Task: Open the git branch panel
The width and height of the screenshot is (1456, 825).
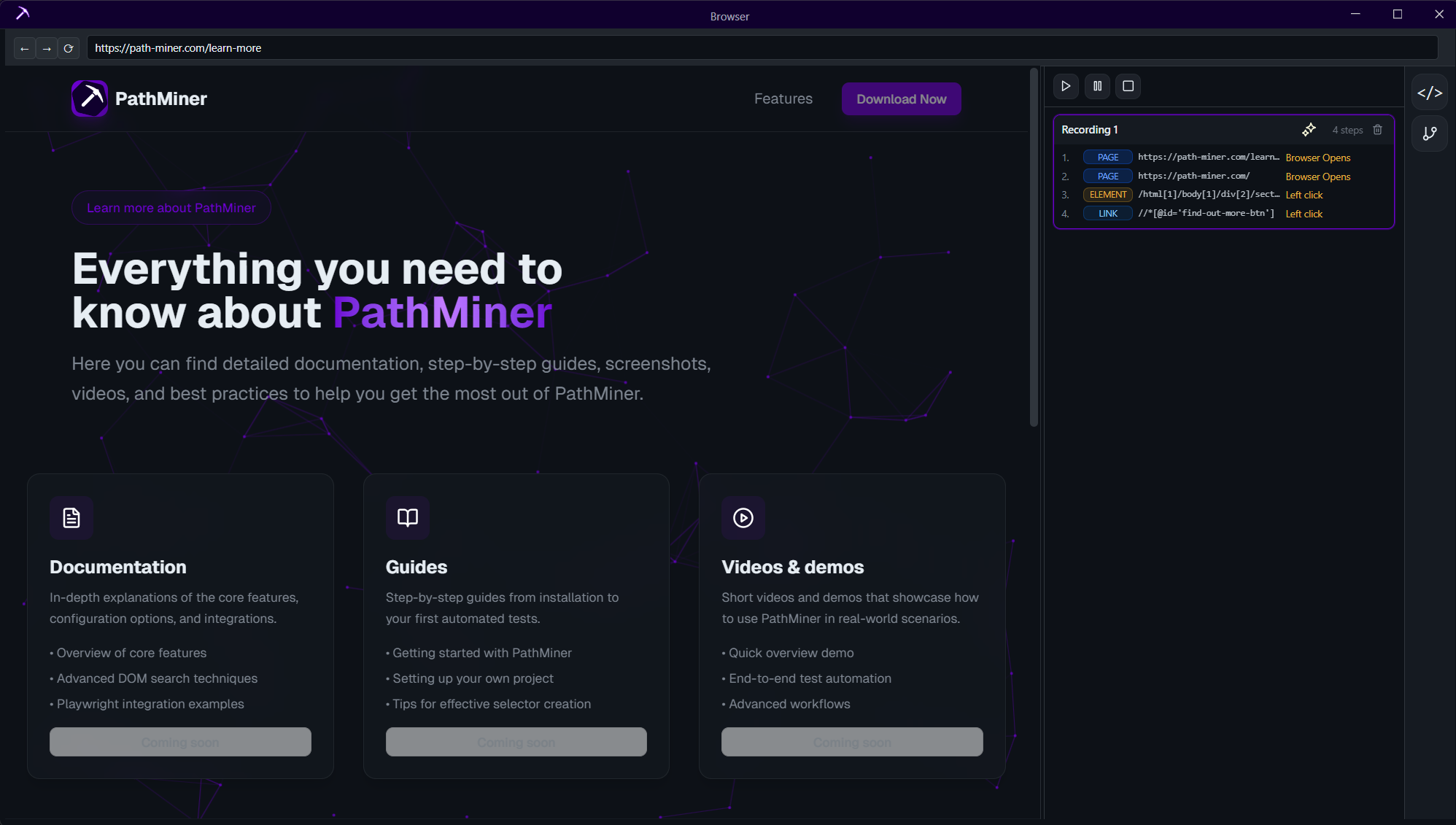Action: 1430,133
